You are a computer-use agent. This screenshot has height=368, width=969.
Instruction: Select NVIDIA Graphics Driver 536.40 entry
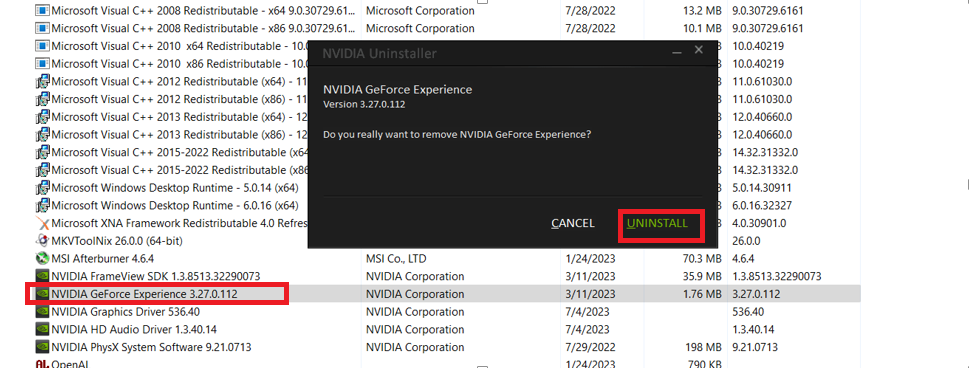pos(125,312)
